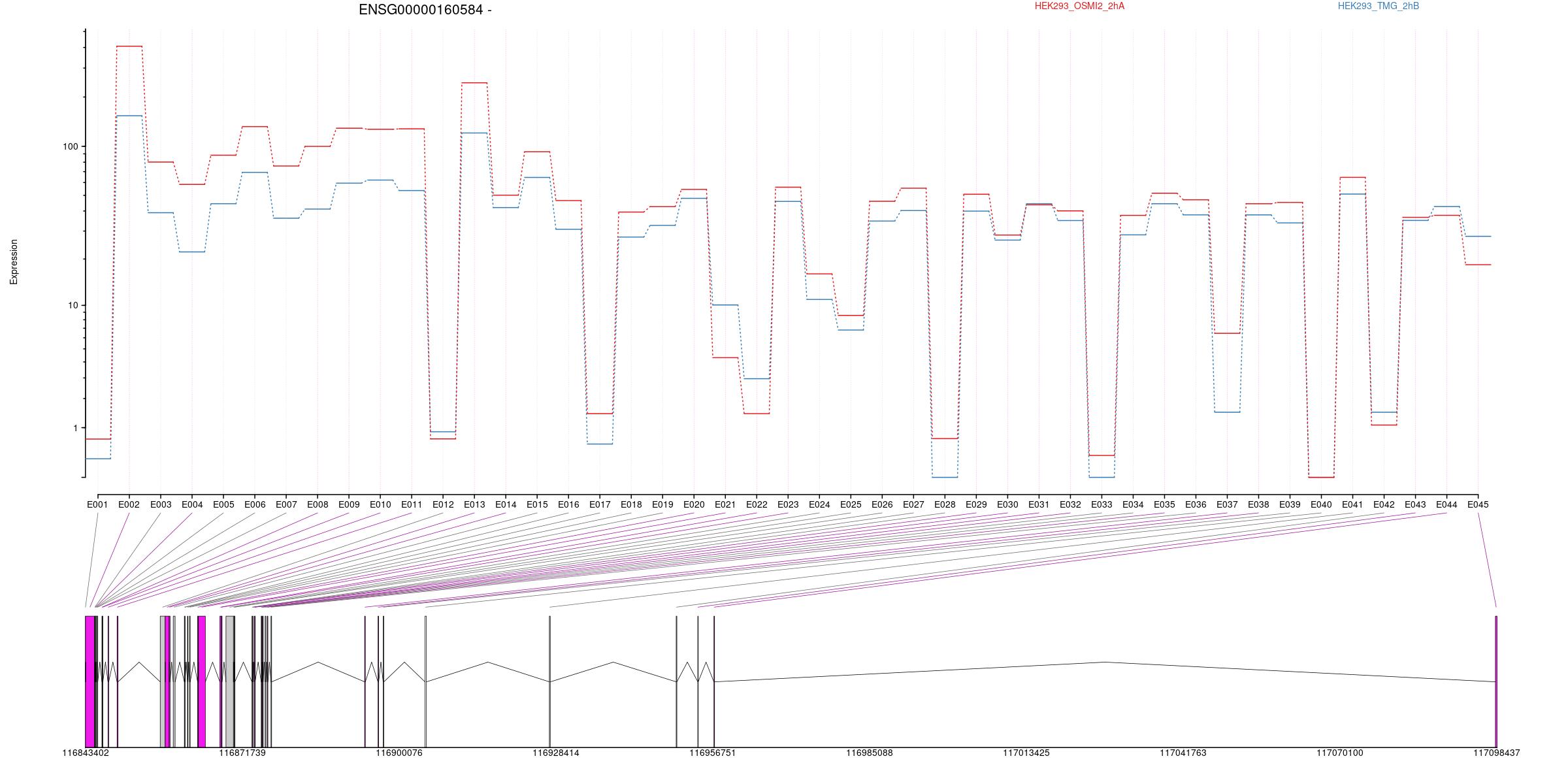Click the 100 y-axis tick label

pos(70,146)
